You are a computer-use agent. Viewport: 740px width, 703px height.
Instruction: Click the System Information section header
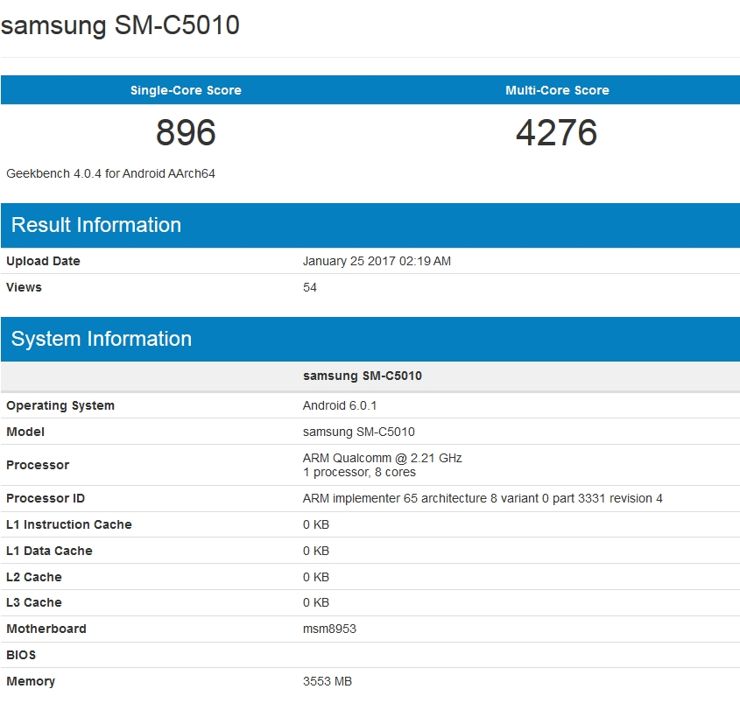[x=101, y=339]
